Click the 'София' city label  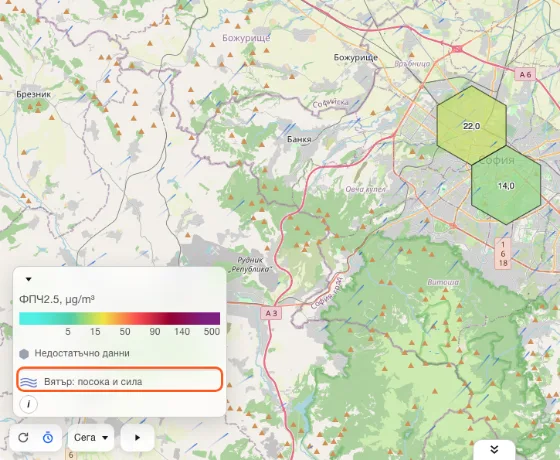coord(496,160)
